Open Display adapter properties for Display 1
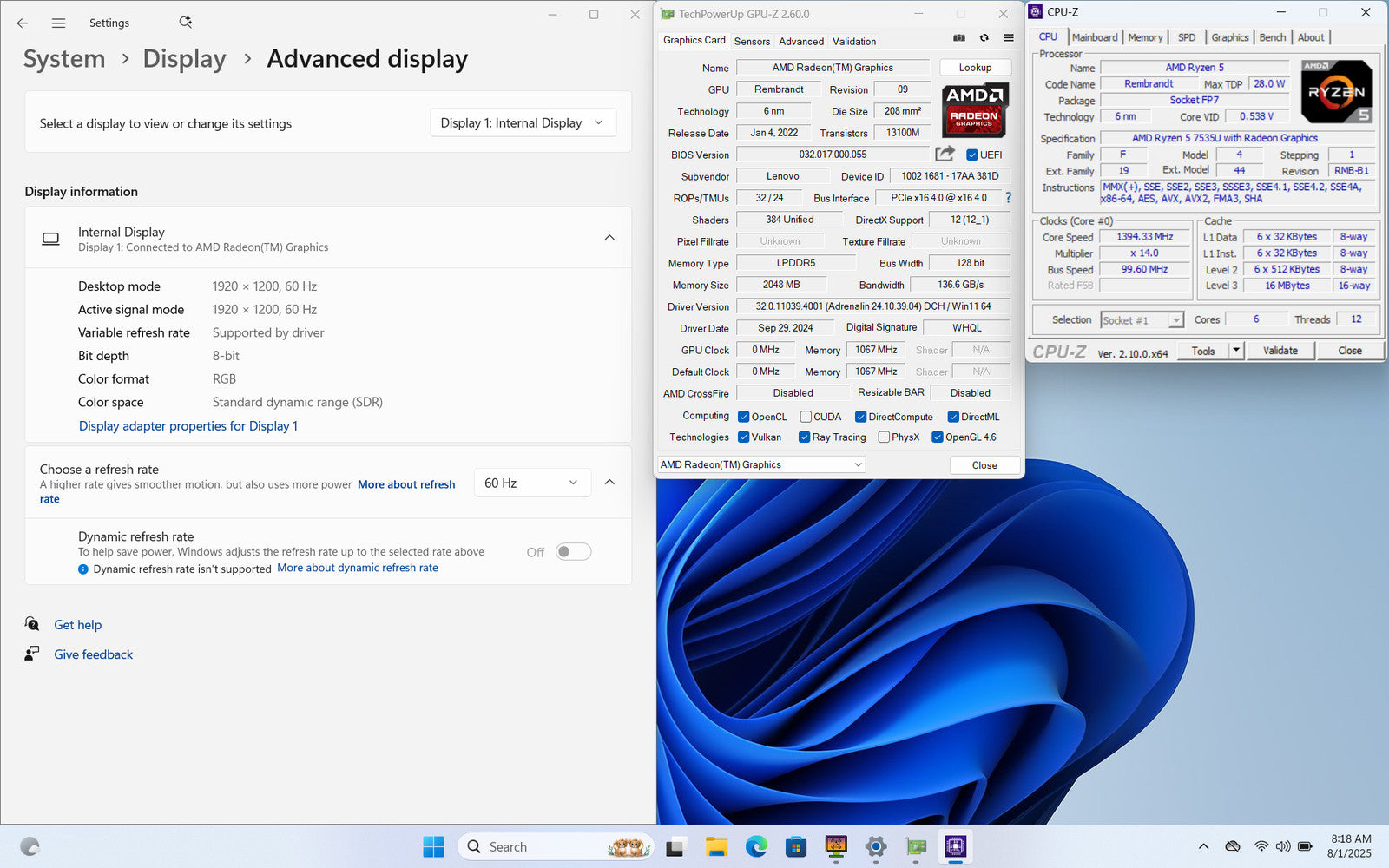1389x868 pixels. click(x=188, y=426)
